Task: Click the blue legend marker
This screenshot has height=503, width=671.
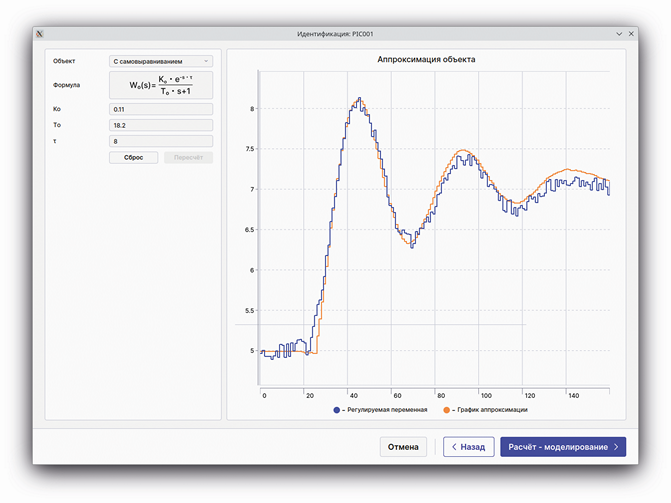Action: coord(337,410)
